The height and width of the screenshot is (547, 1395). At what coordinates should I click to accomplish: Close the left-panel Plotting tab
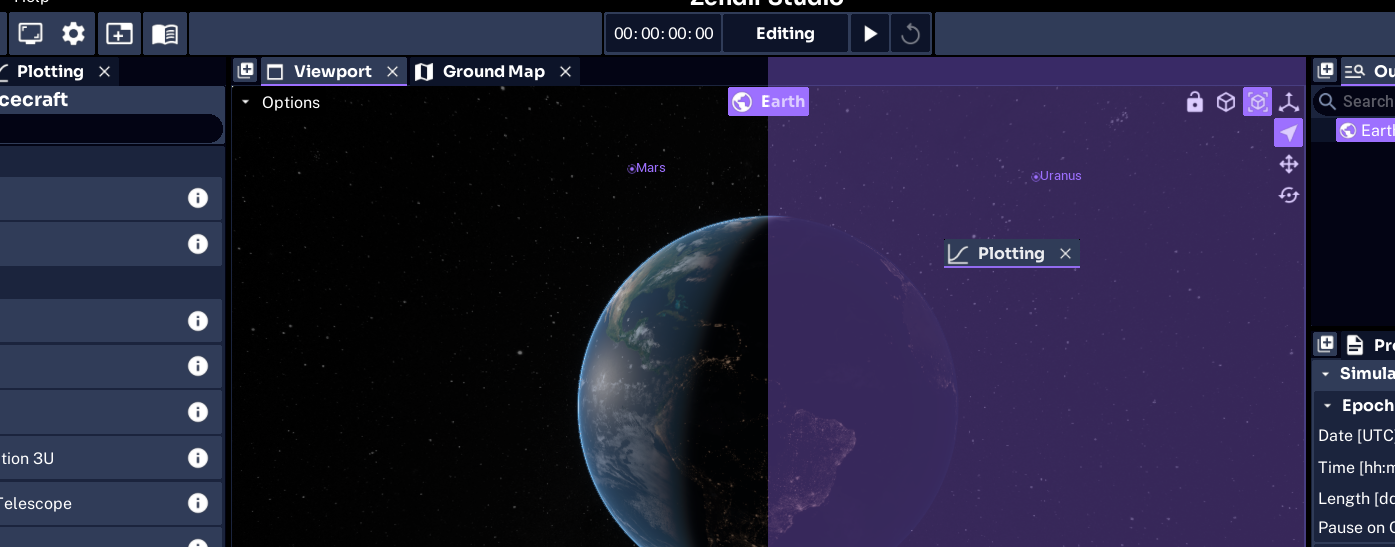pyautogui.click(x=104, y=72)
